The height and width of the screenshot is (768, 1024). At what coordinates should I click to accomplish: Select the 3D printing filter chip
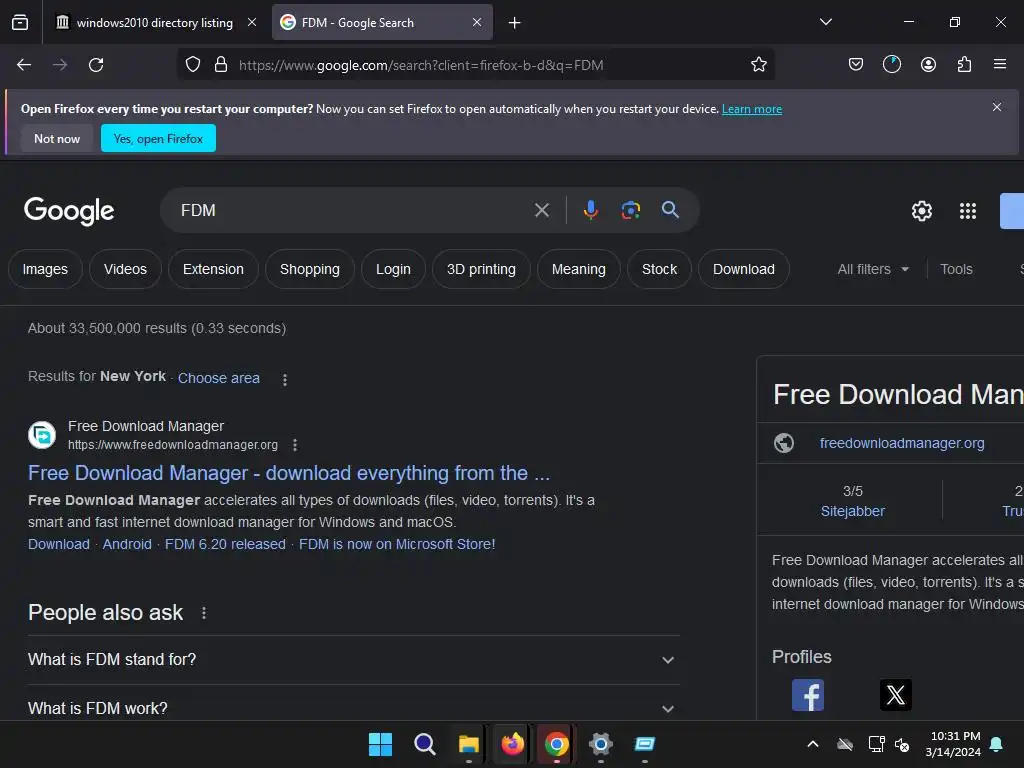pyautogui.click(x=481, y=269)
